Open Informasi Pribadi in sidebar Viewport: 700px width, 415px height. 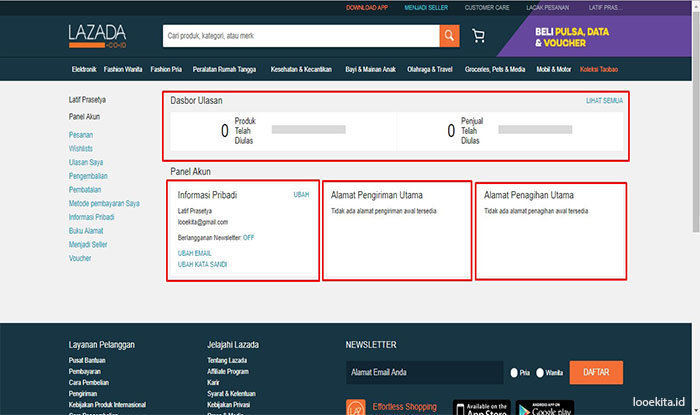[x=92, y=217]
